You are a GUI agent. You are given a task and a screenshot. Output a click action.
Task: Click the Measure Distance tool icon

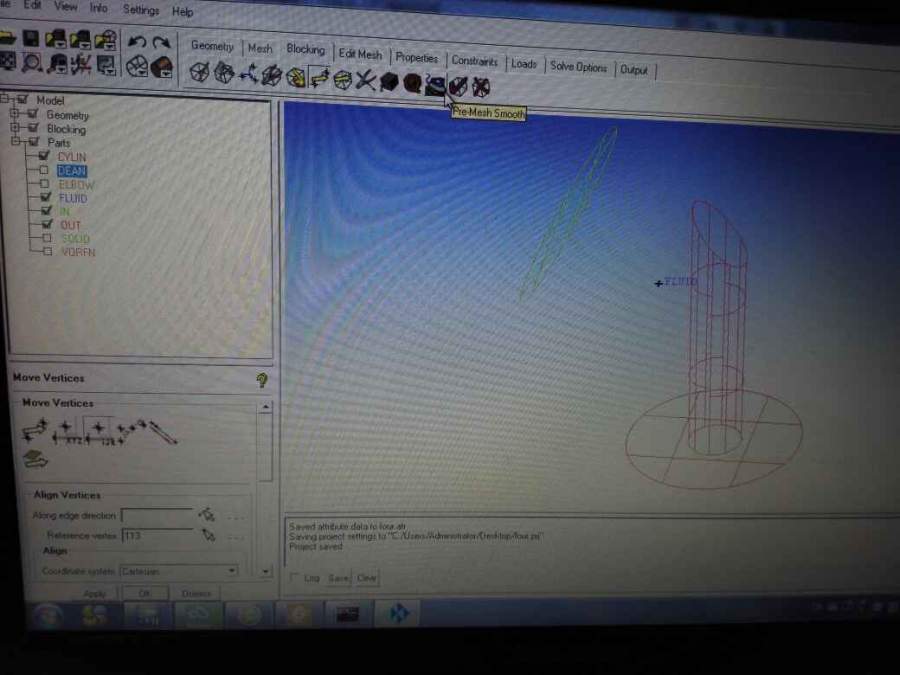pyautogui.click(x=57, y=63)
